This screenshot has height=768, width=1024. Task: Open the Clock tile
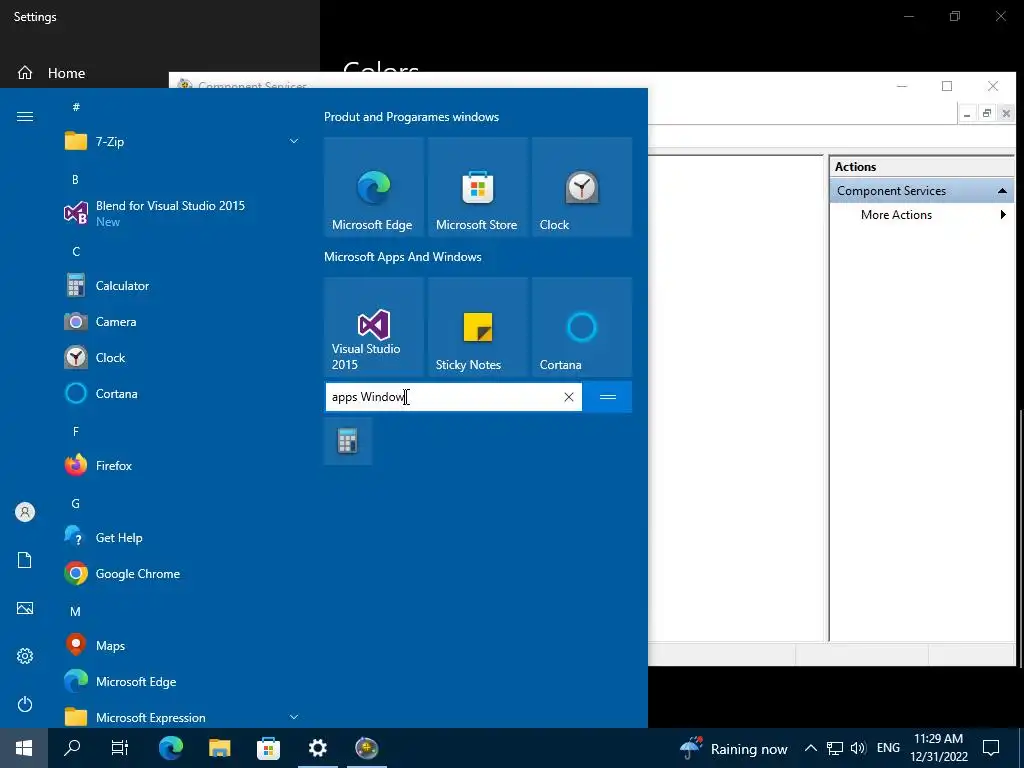[x=582, y=187]
